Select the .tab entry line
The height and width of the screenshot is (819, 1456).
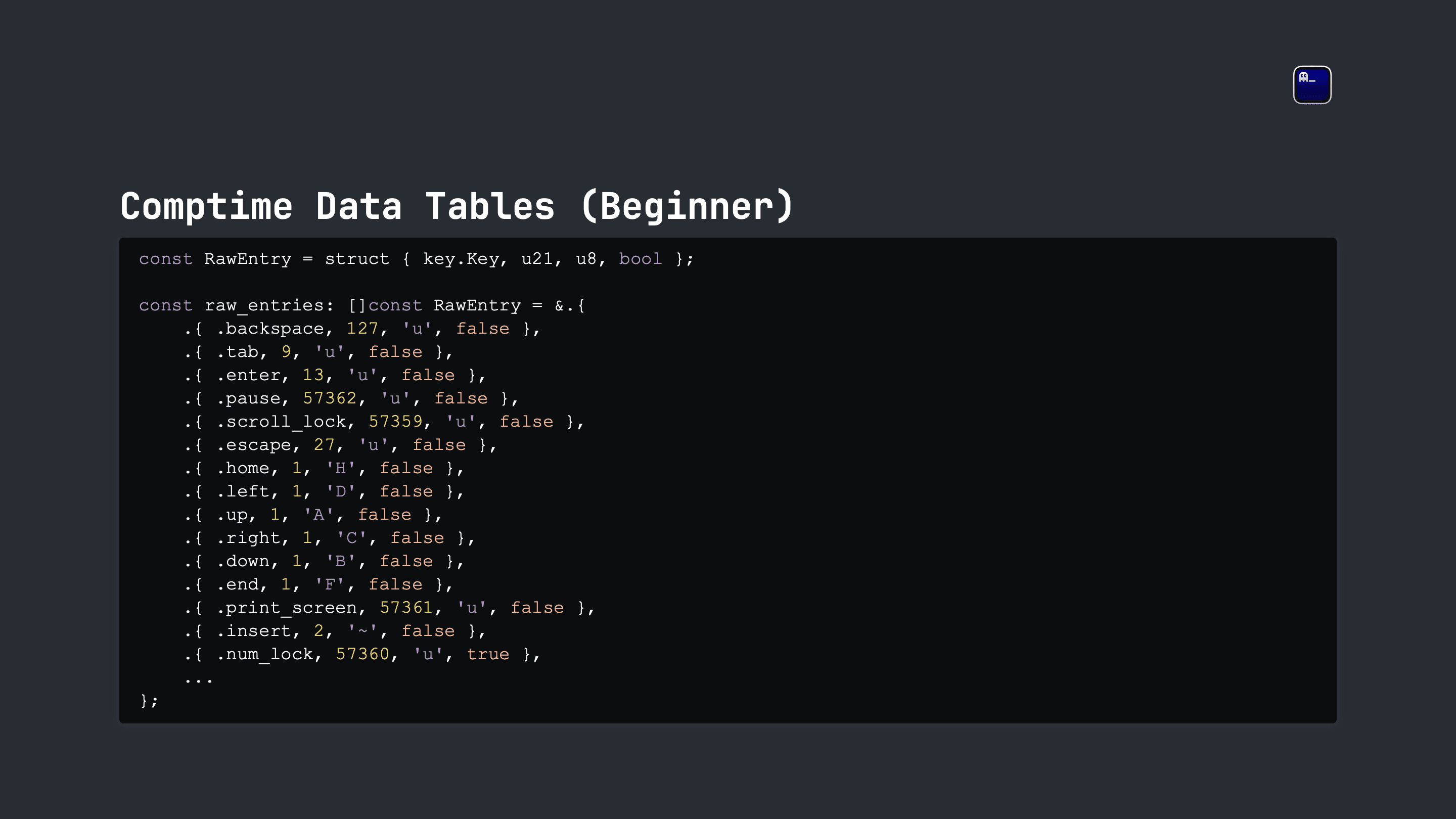coord(318,352)
